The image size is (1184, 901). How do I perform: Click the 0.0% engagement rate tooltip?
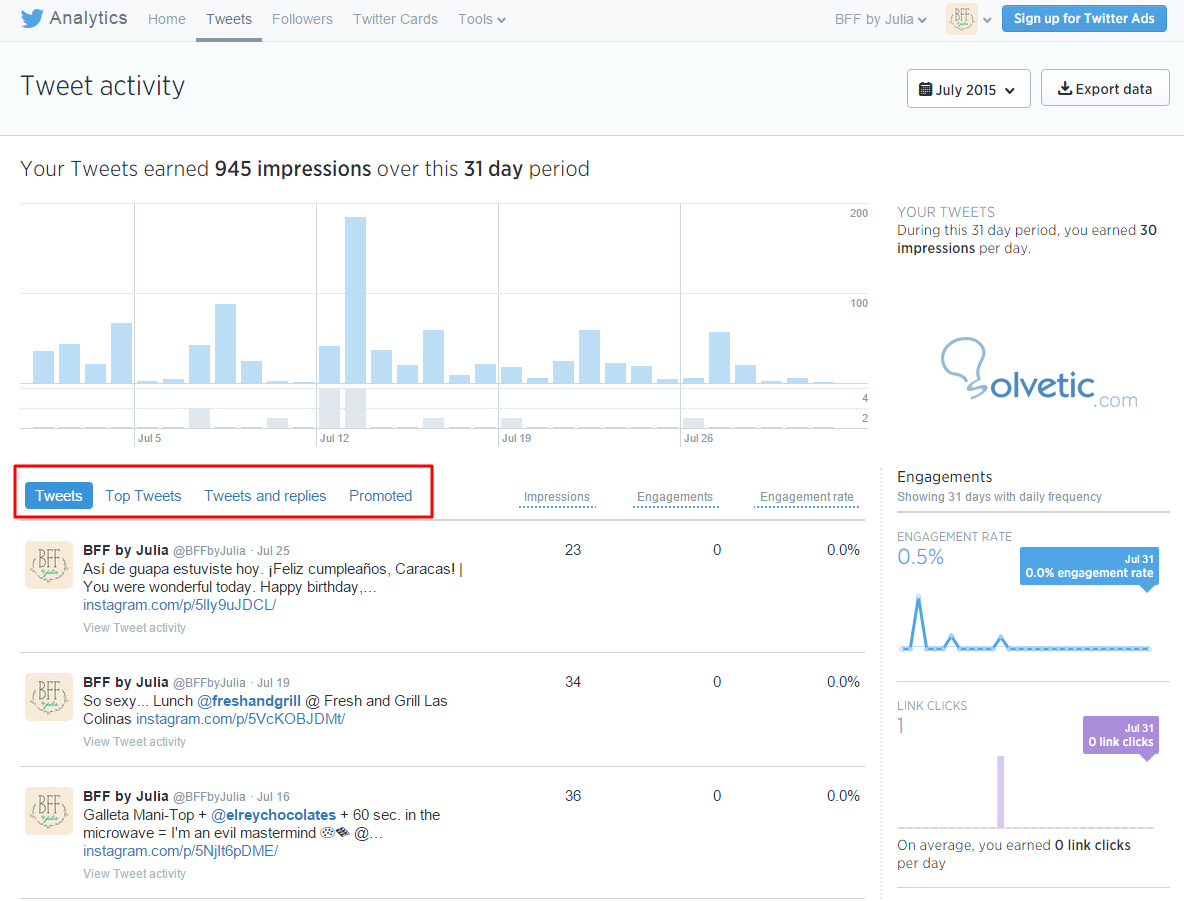[1090, 566]
